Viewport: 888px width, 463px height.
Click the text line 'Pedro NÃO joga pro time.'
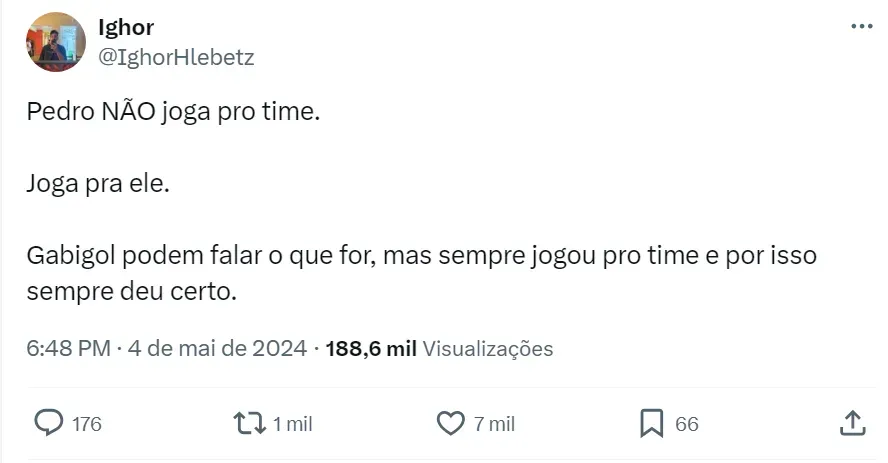pos(174,112)
